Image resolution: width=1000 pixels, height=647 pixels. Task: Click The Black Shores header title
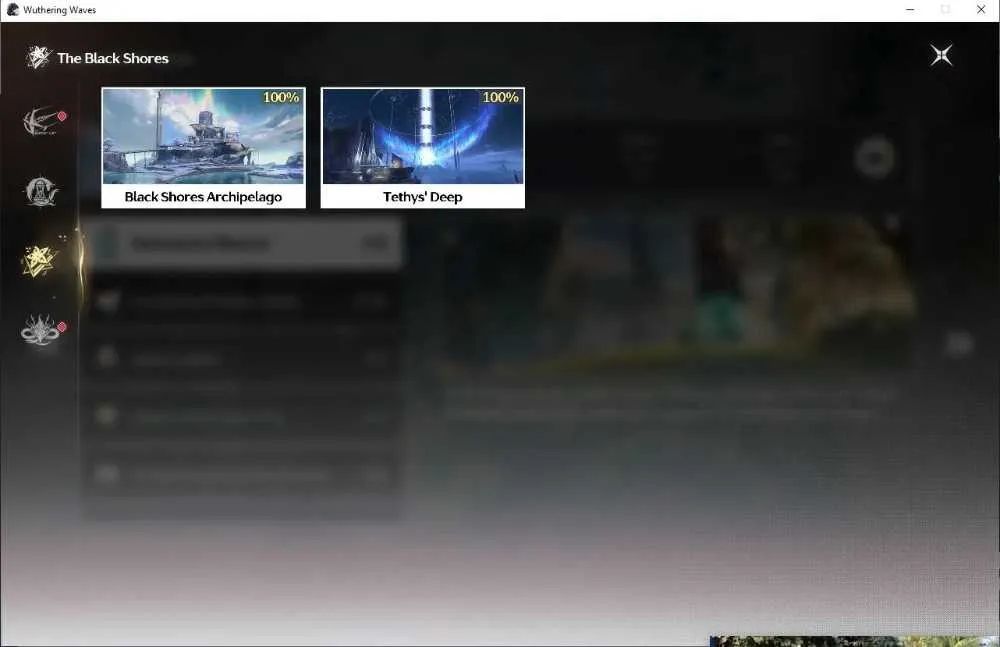point(113,58)
